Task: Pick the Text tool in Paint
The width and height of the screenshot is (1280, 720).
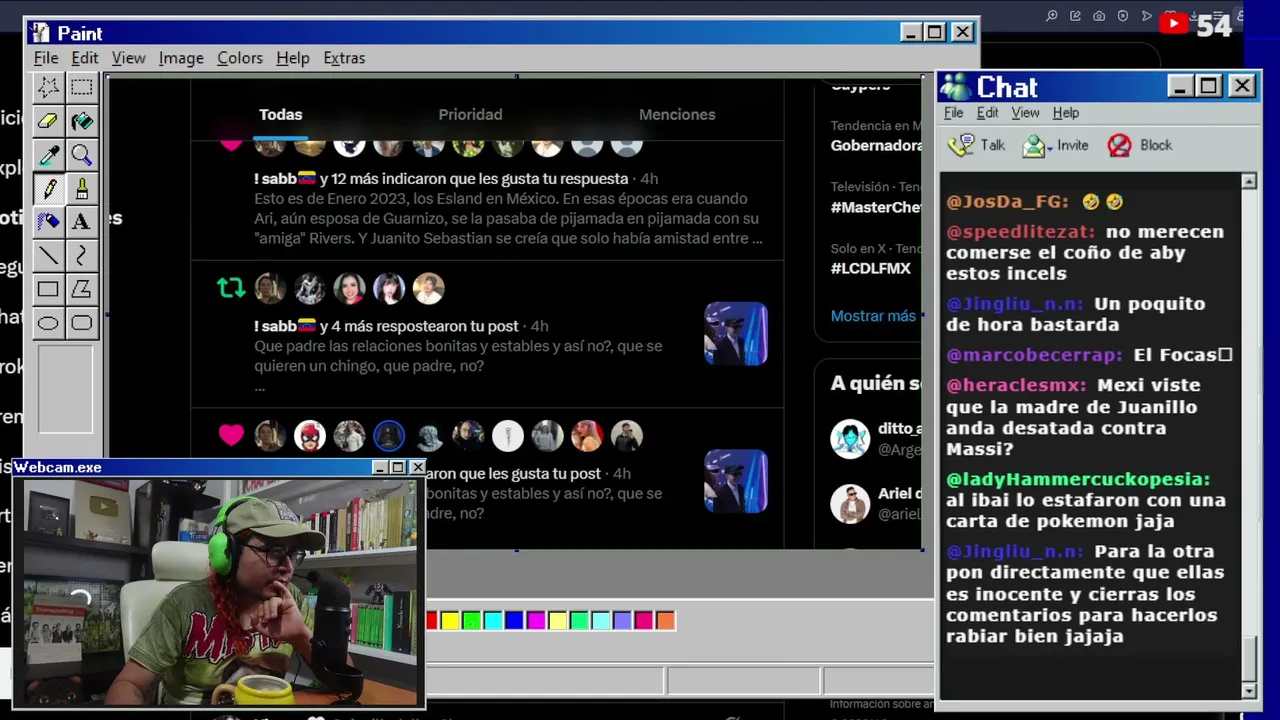Action: point(82,222)
